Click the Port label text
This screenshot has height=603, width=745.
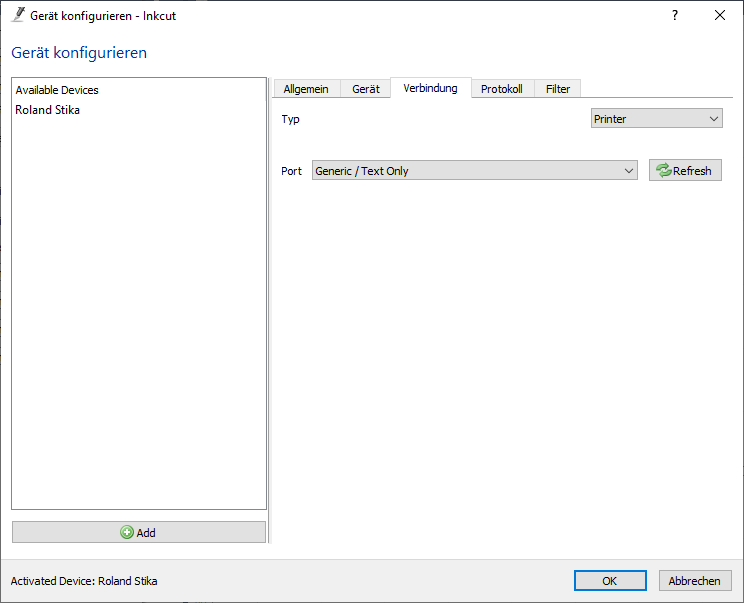(291, 171)
